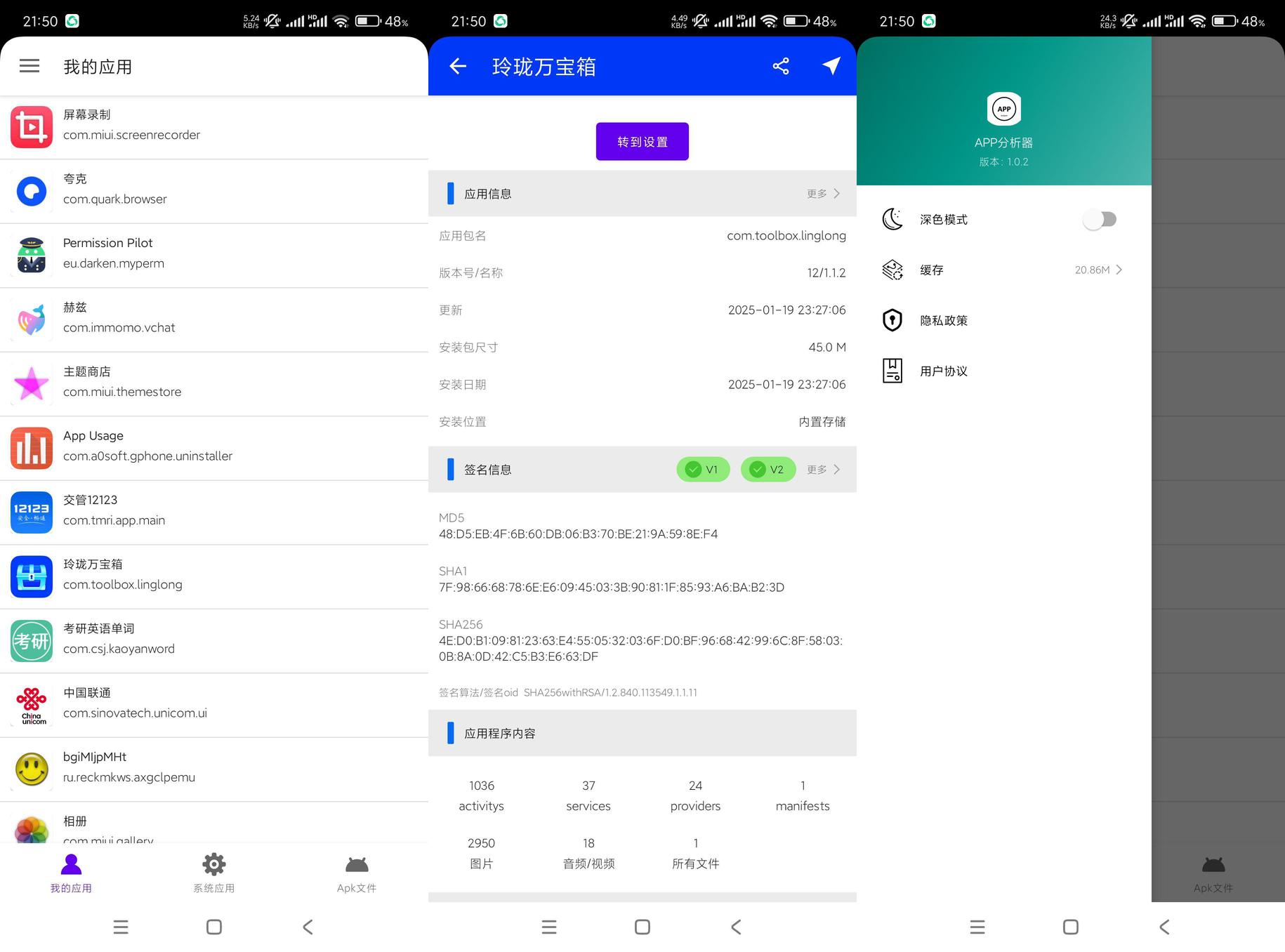Open the 1 所有文件 entry
This screenshot has width=1285, height=952.
[695, 853]
